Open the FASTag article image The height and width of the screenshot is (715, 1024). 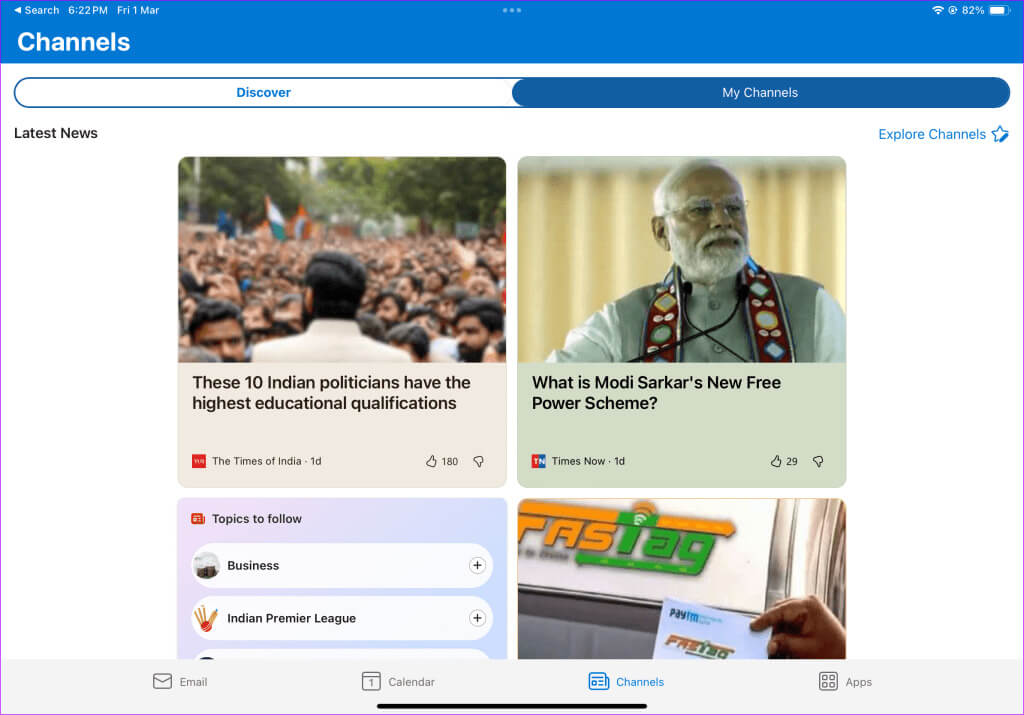pyautogui.click(x=682, y=579)
